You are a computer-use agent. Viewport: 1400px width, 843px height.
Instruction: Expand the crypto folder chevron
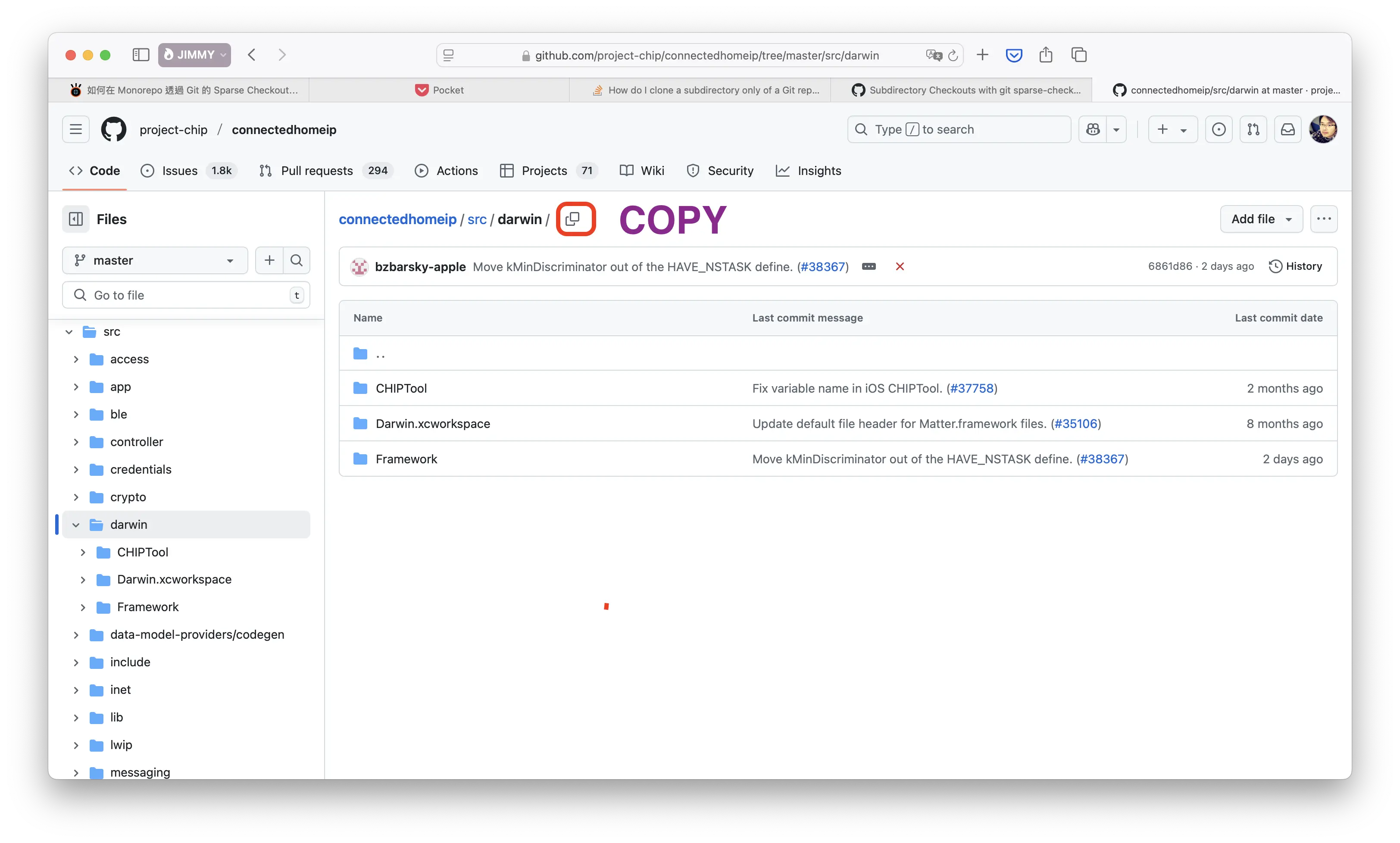(x=76, y=497)
